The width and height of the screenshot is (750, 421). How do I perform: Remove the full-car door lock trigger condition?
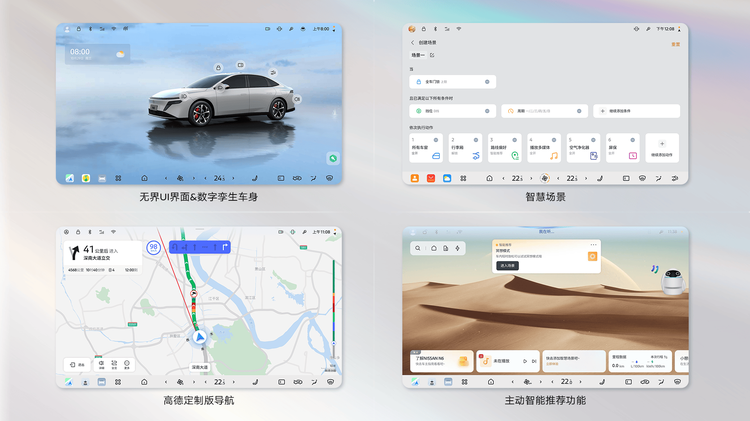(x=487, y=81)
